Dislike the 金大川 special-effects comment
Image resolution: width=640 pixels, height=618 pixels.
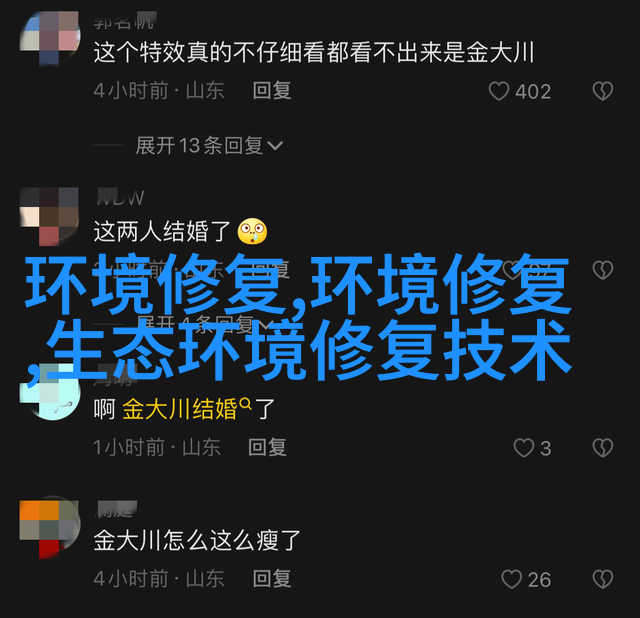click(x=602, y=91)
